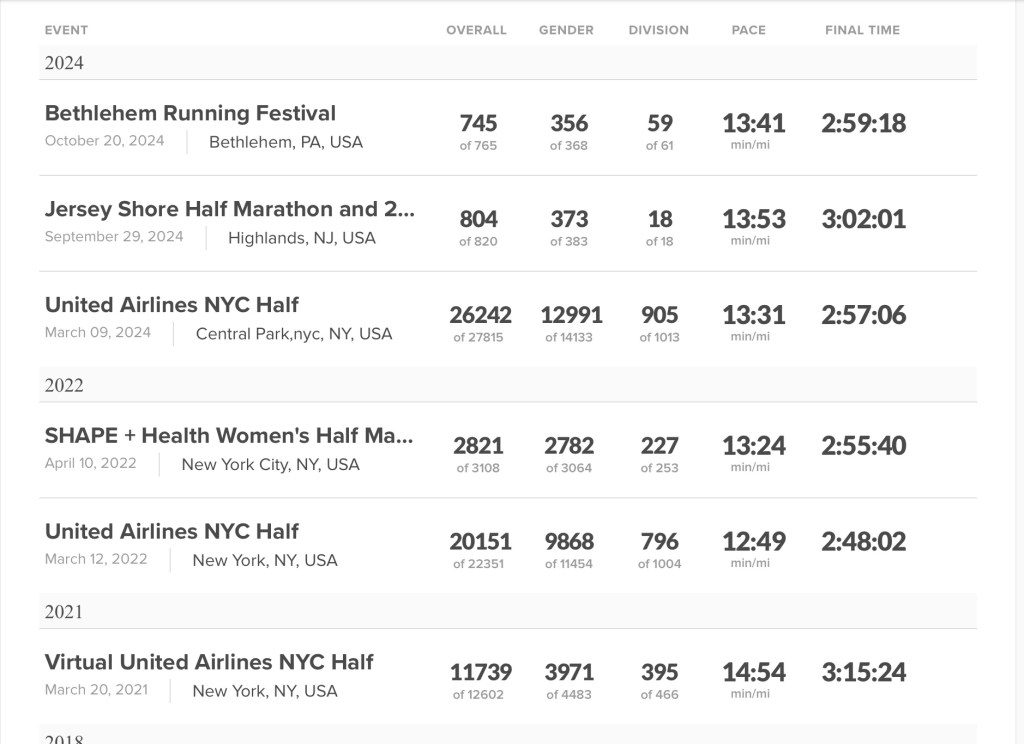Click division rank 395 of 466
Screen dimensions: 1024x744
[x=659, y=678]
